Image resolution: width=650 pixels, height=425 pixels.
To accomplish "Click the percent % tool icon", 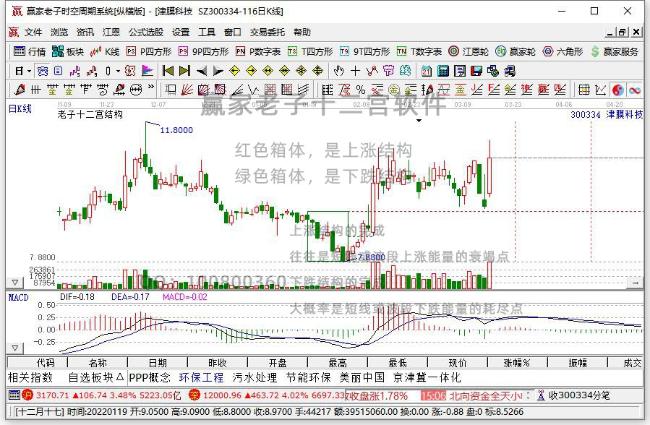I will [361, 89].
